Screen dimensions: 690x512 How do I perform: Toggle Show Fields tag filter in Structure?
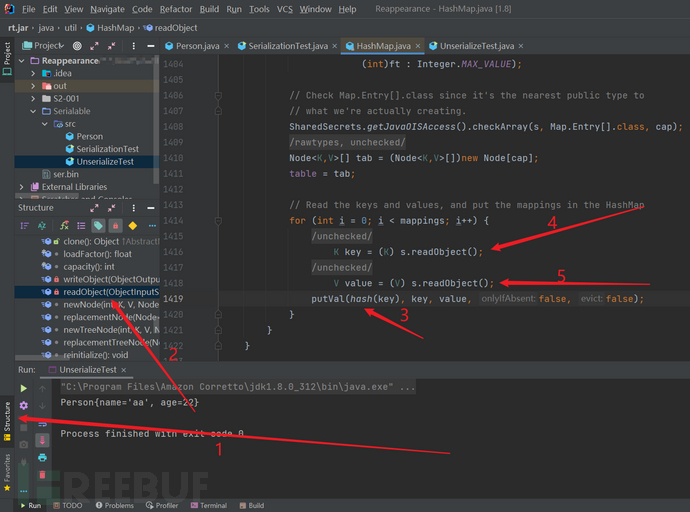click(x=97, y=226)
